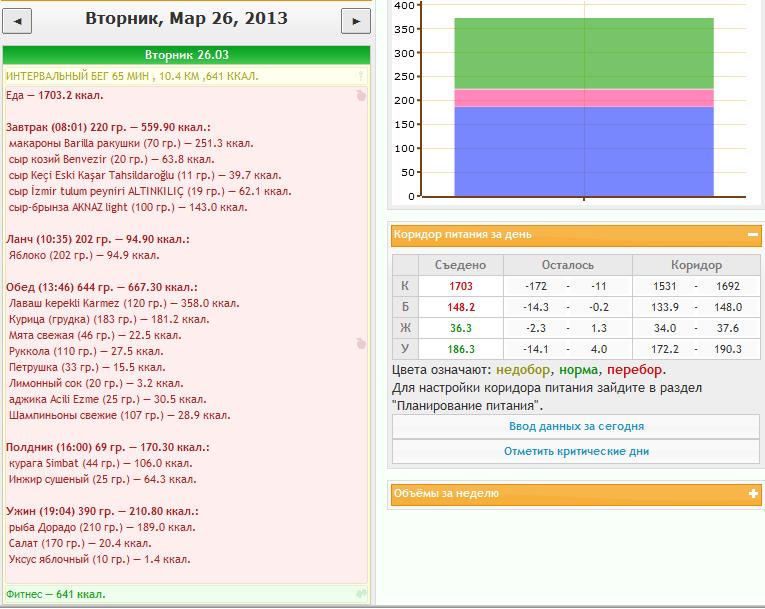Click сыр İzmir tulum peyniri entry
Screen dimensions: 765x609
pos(150,191)
